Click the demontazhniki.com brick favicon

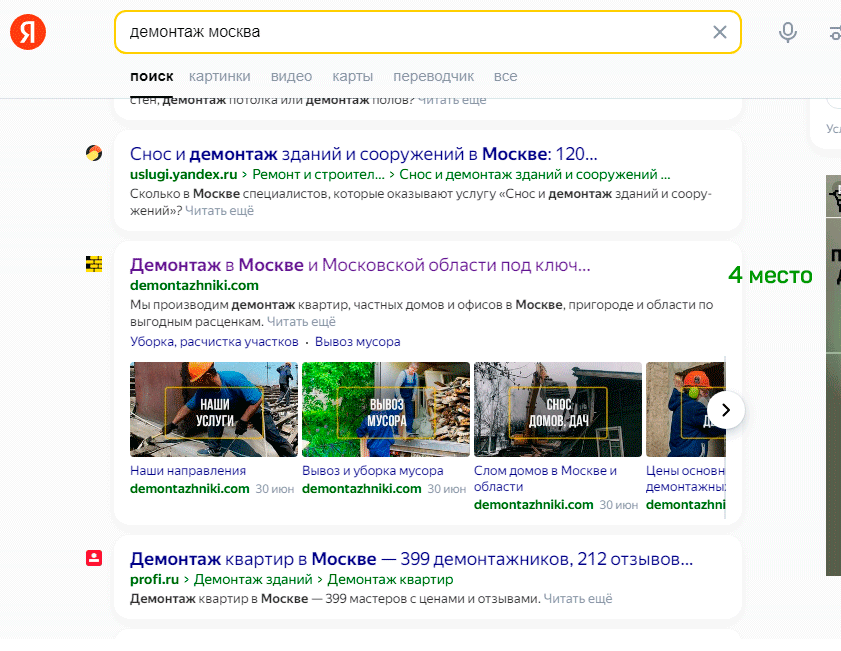(94, 264)
